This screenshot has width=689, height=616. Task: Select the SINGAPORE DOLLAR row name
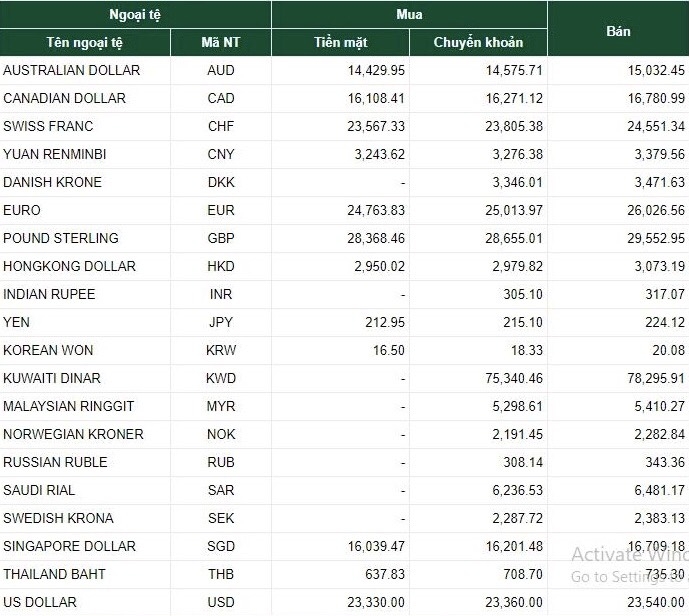pyautogui.click(x=69, y=547)
